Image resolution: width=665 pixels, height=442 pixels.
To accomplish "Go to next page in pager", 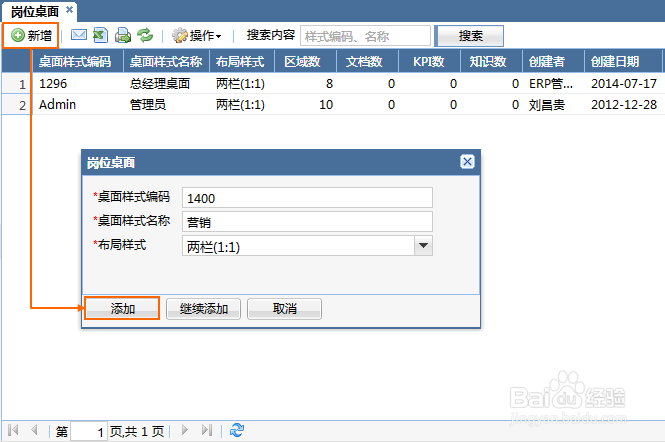I will click(184, 430).
